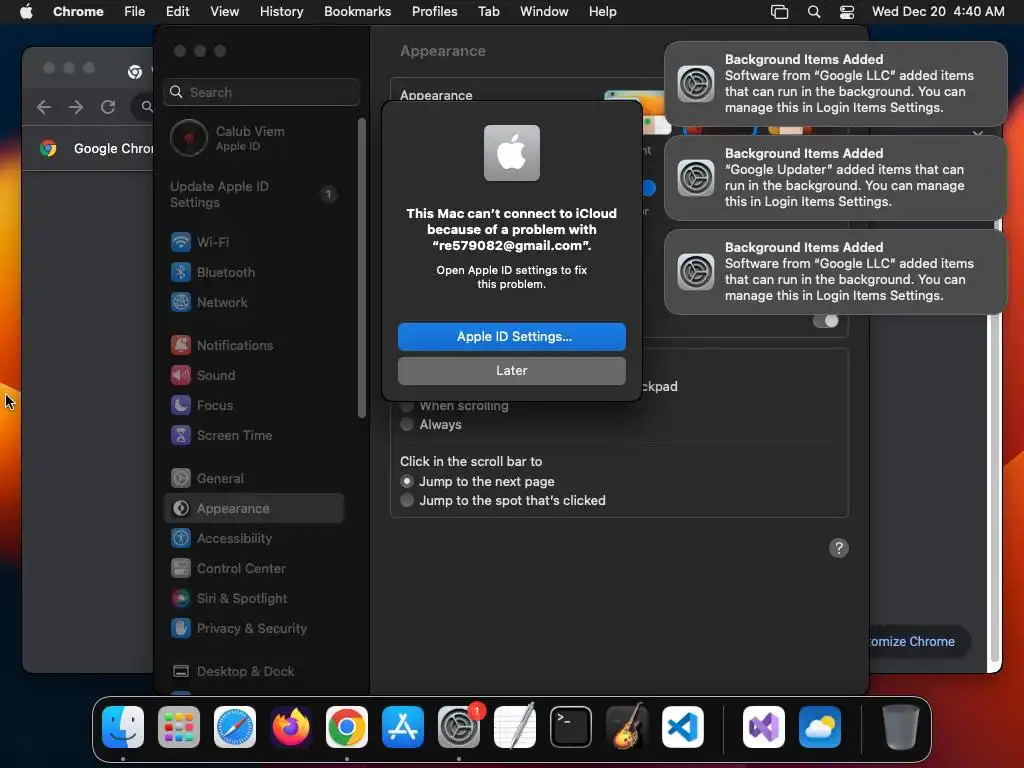This screenshot has height=768, width=1024.
Task: Open Siri & Spotlight settings
Action: [x=254, y=599]
